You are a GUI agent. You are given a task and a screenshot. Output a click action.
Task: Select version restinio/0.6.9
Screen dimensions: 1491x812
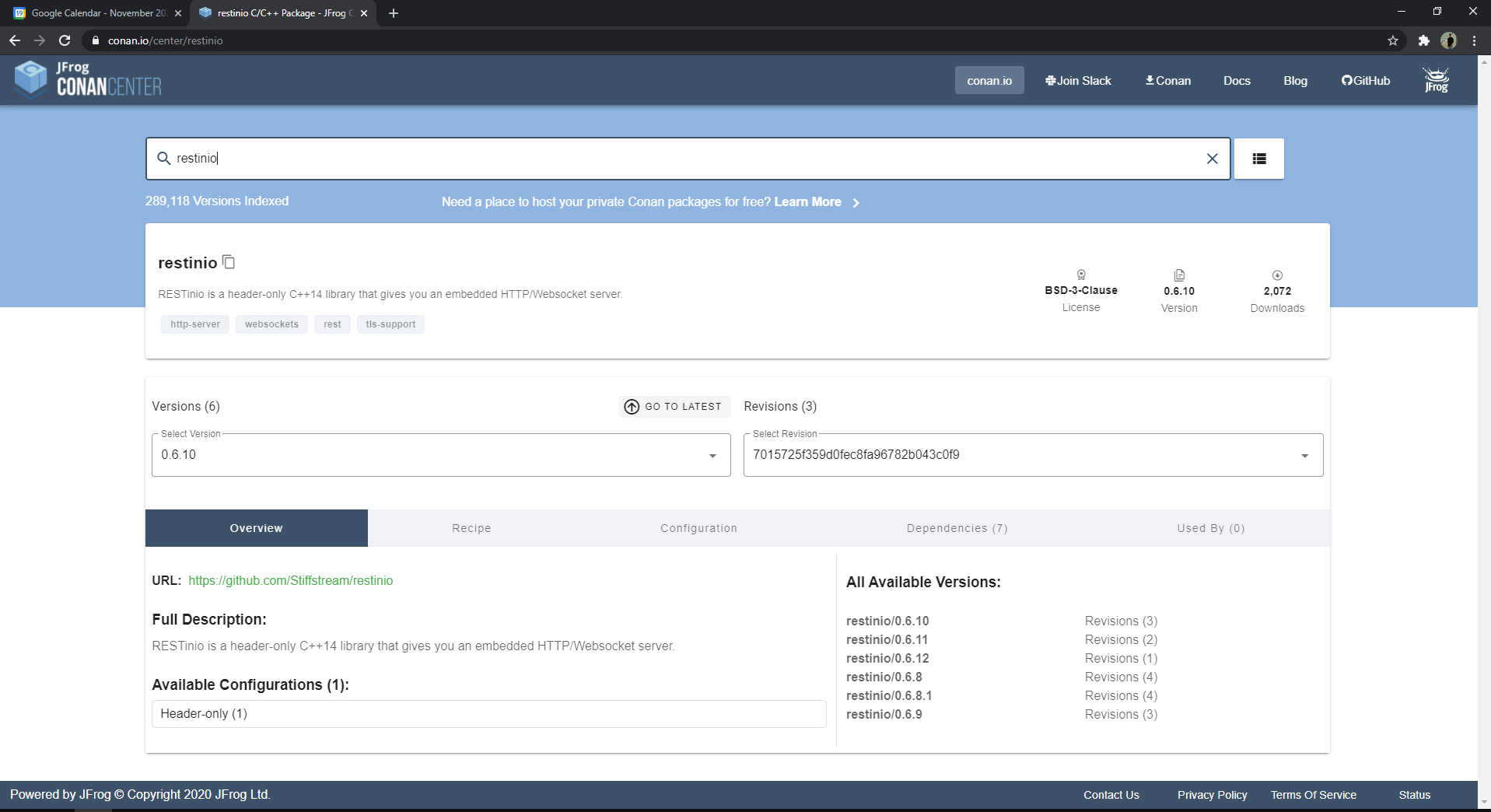pyautogui.click(x=884, y=714)
